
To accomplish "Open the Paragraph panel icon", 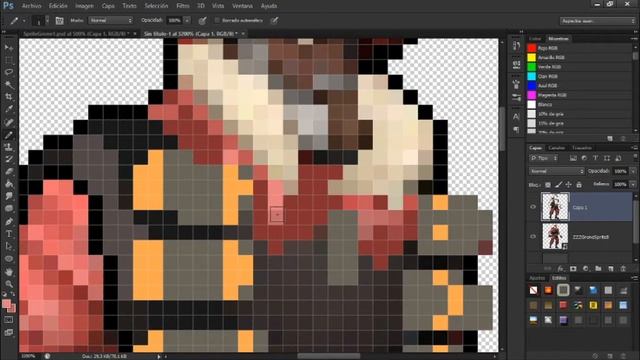I will 516,129.
